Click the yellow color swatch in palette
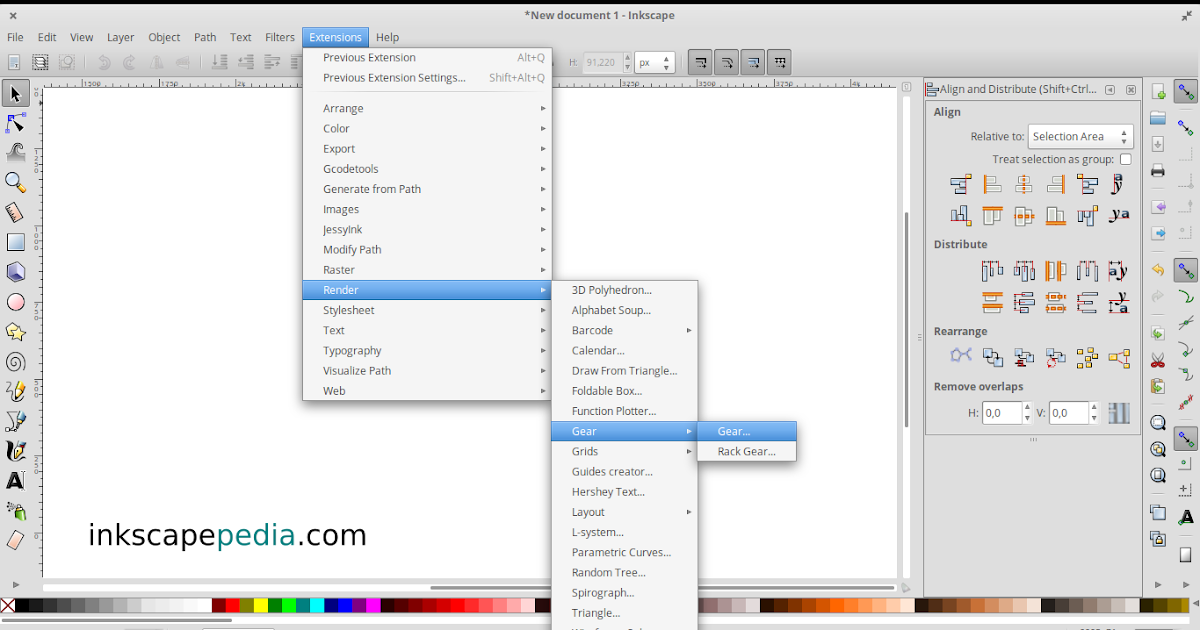This screenshot has height=630, width=1200. click(261, 606)
